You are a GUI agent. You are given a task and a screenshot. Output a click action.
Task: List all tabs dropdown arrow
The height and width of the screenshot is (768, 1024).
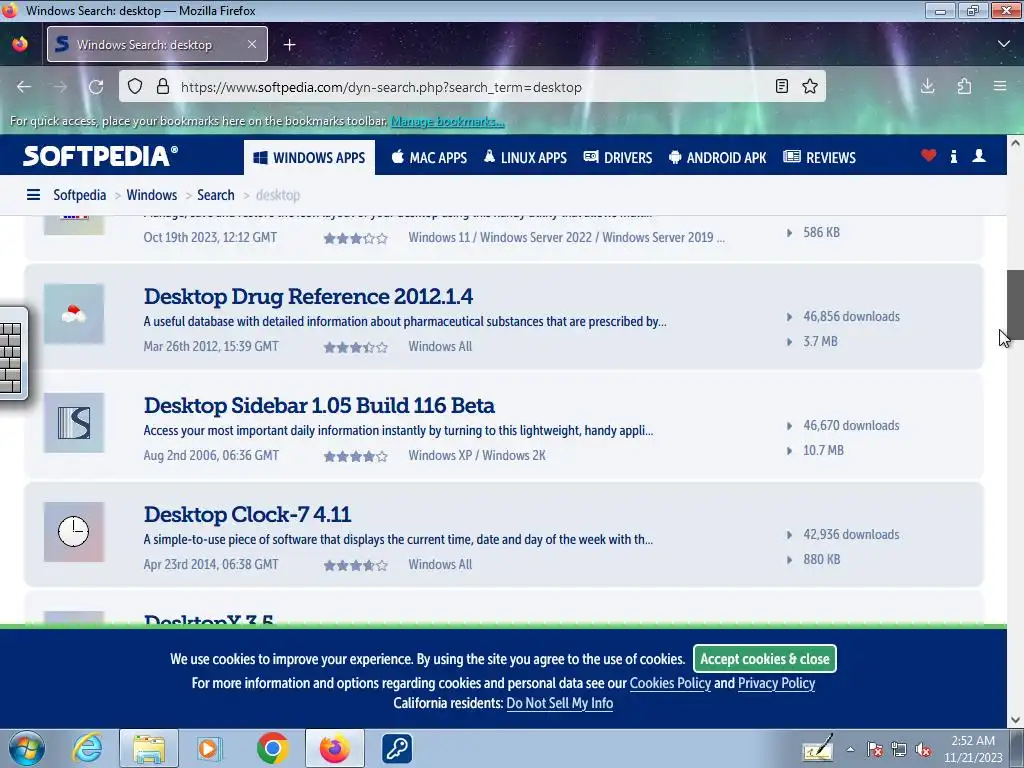click(1004, 44)
